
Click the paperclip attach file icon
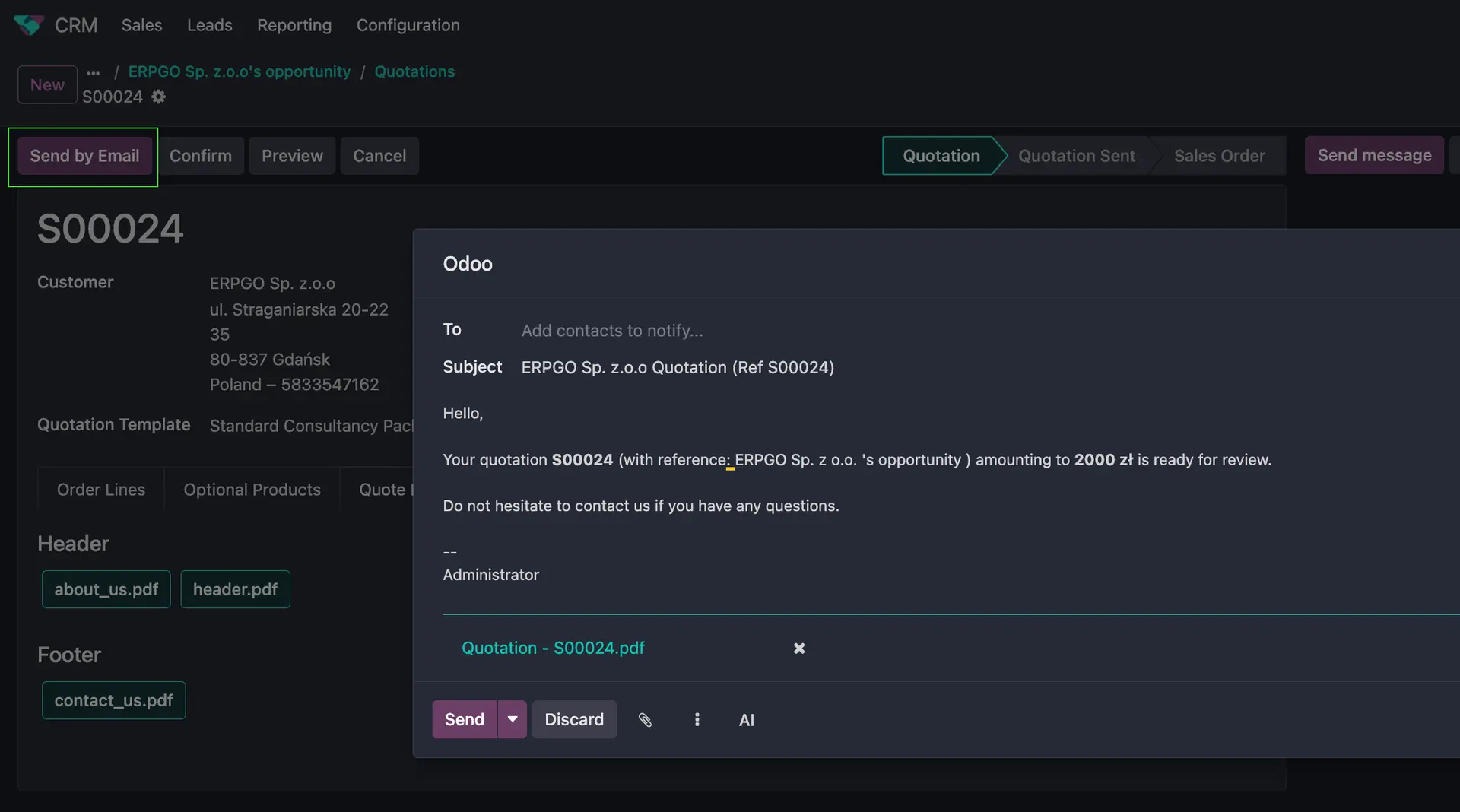[645, 720]
